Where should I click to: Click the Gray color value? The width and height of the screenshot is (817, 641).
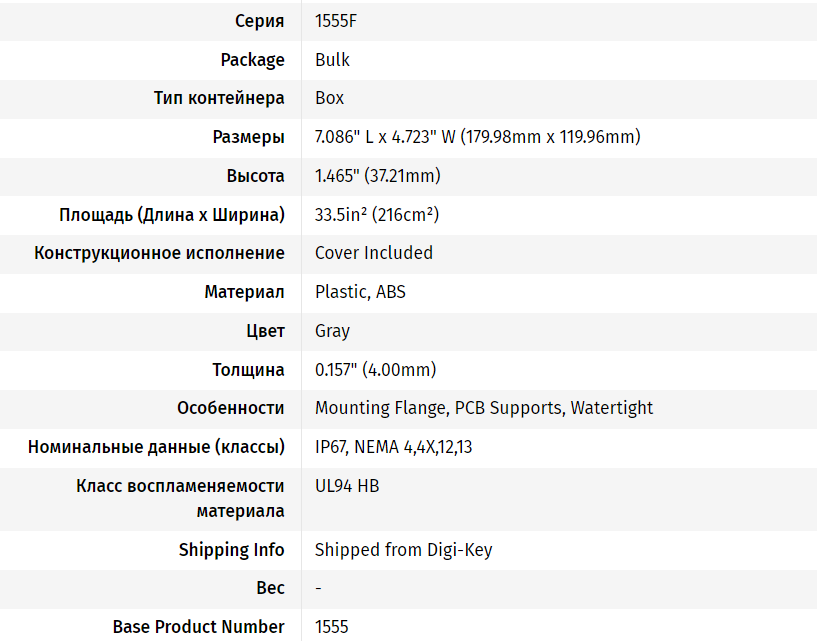[332, 331]
